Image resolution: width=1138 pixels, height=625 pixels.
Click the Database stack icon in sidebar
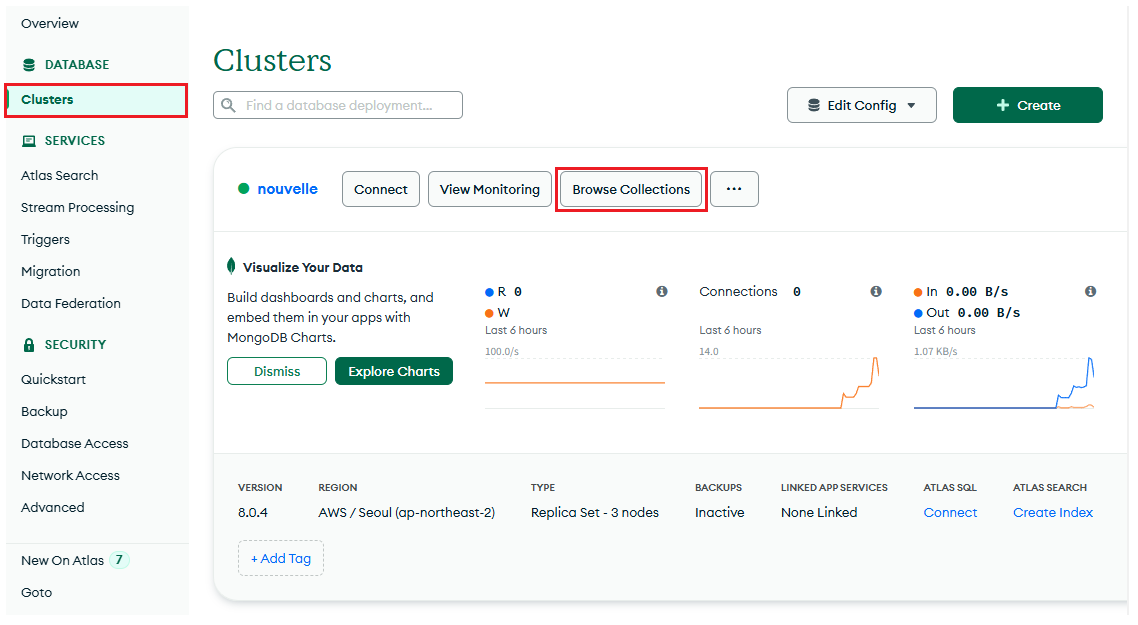pyautogui.click(x=29, y=65)
